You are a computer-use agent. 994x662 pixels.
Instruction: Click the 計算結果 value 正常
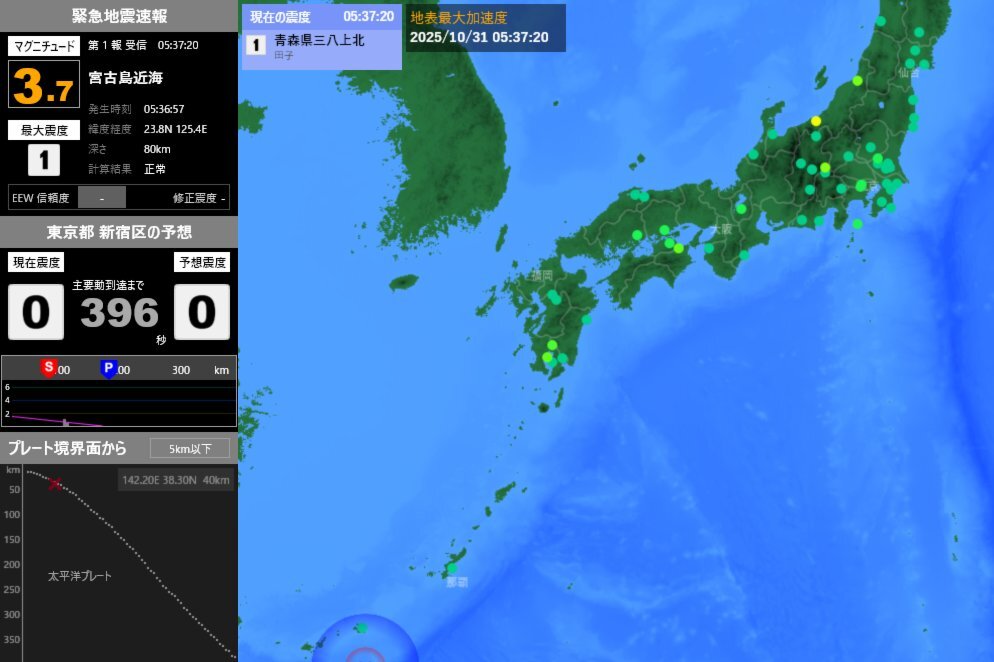pyautogui.click(x=155, y=169)
